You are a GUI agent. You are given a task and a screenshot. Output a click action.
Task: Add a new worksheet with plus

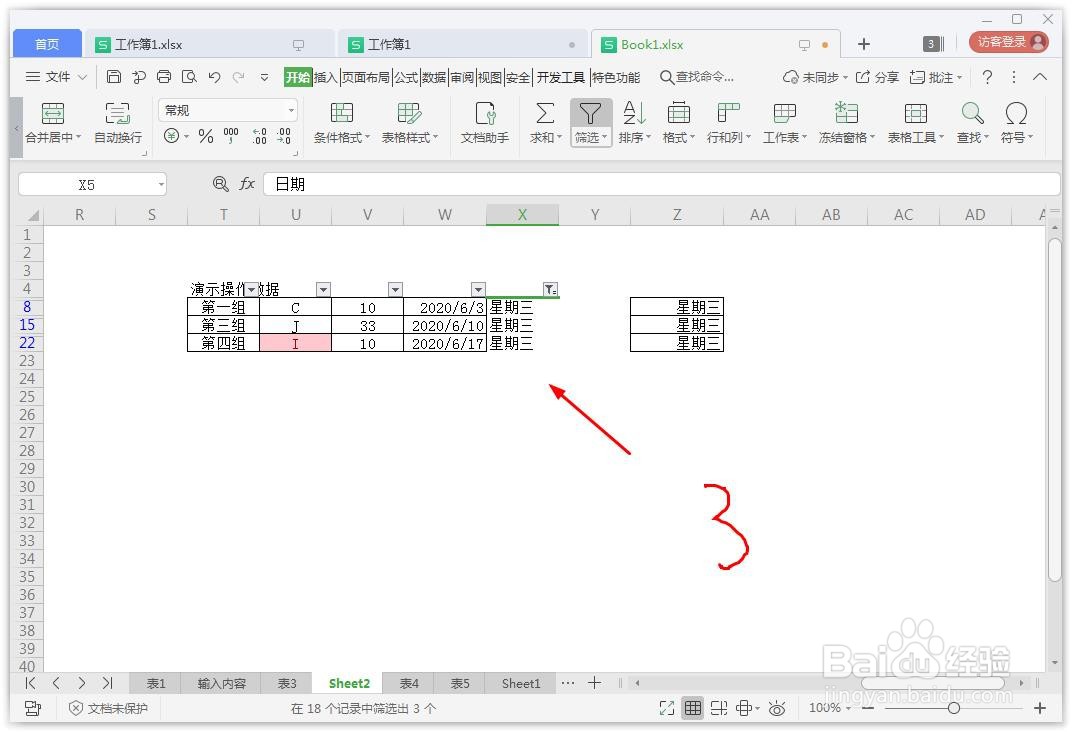click(x=595, y=683)
